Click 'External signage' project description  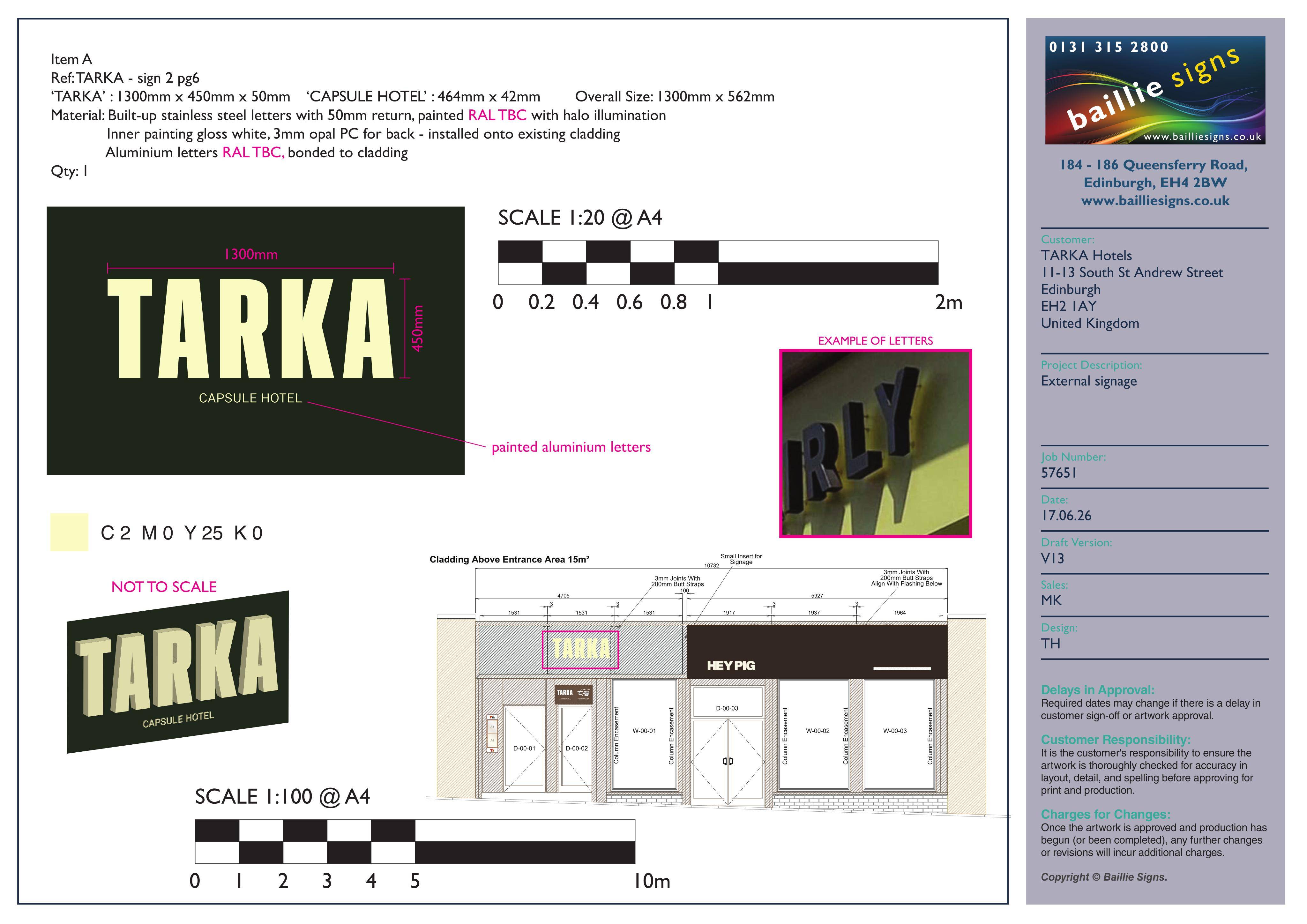[1089, 382]
